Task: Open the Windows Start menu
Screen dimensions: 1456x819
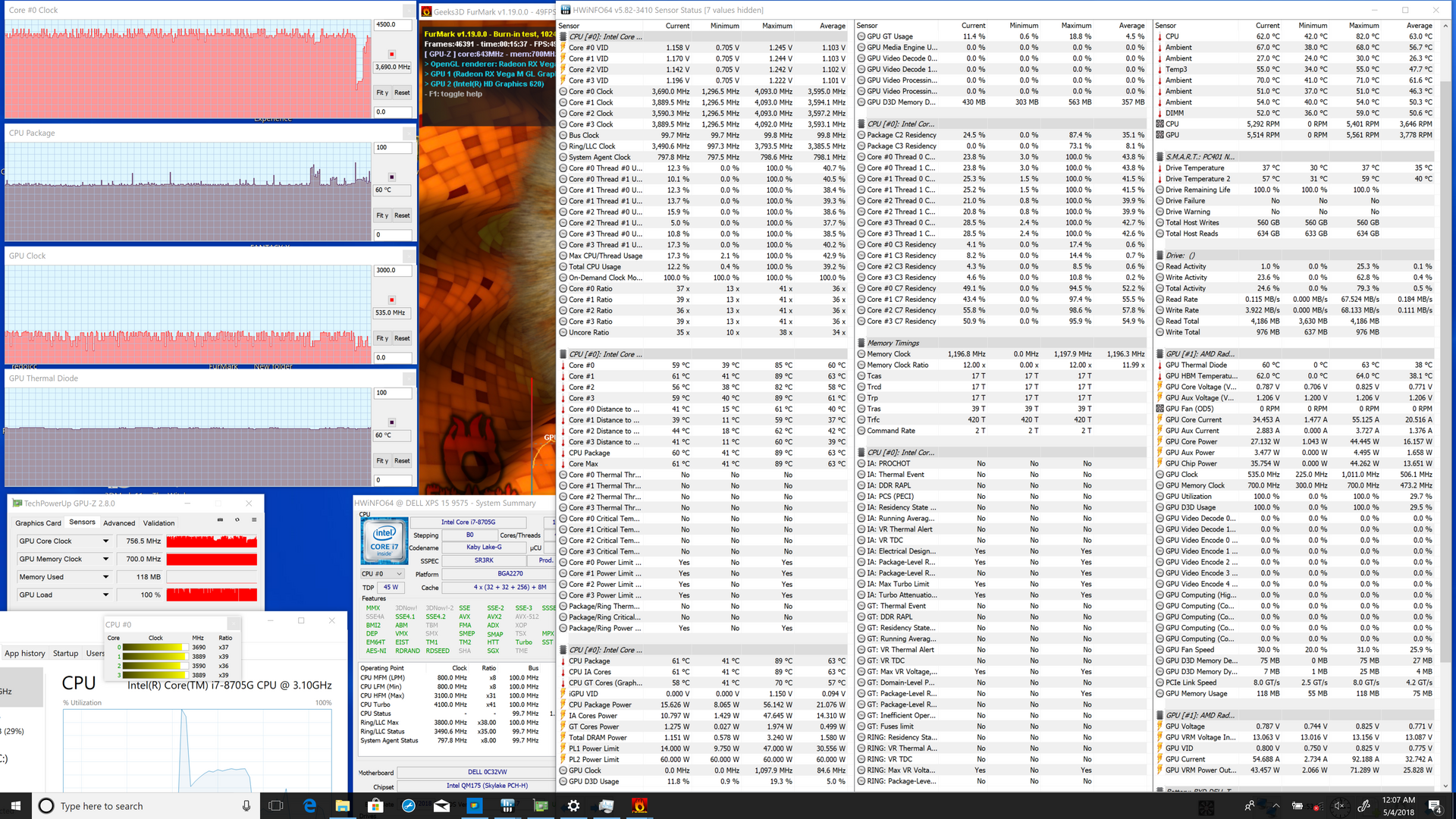Action: [16, 805]
